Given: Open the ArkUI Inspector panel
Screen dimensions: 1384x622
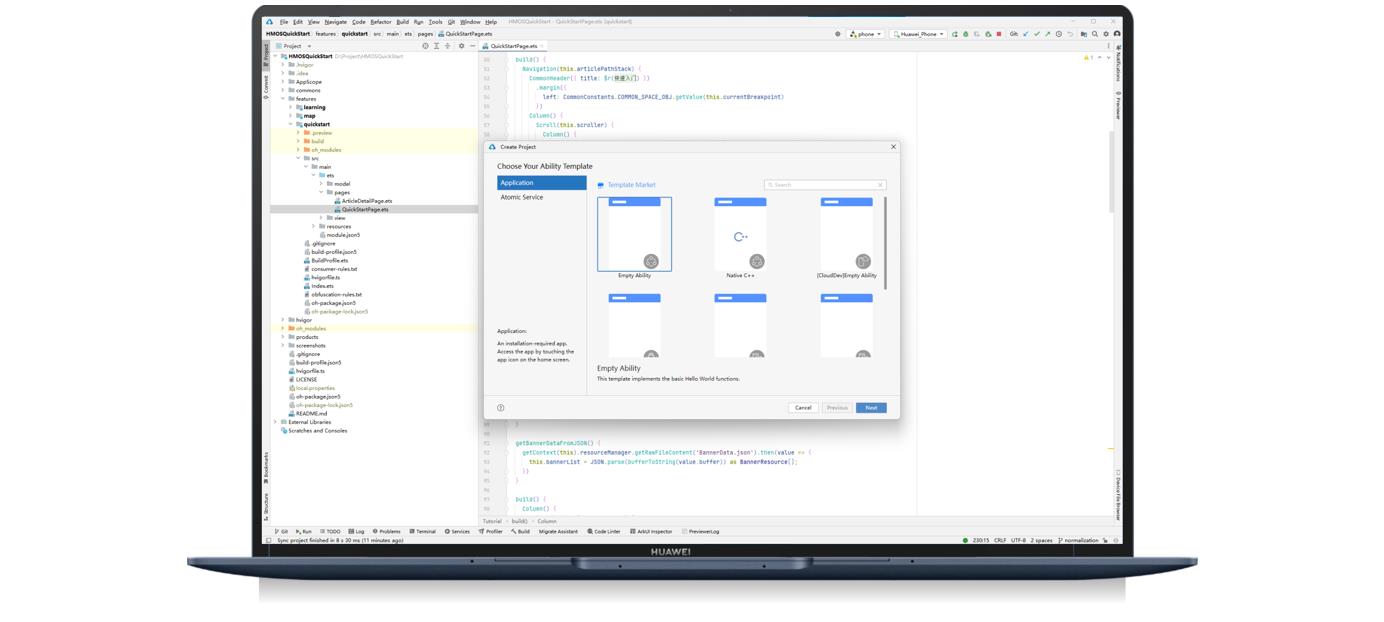Looking at the screenshot, I should click(x=651, y=532).
